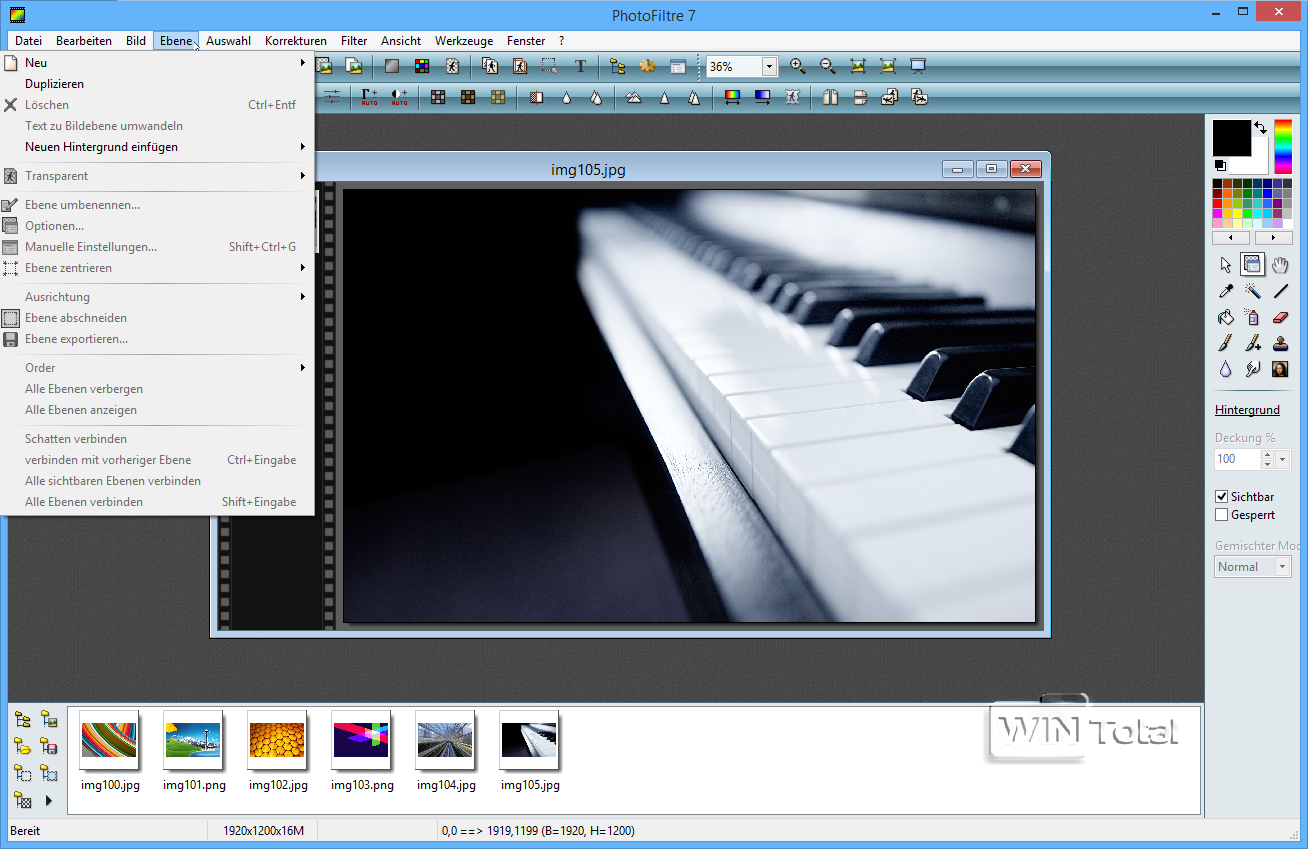Select the Magic Wand tool

coord(1252,291)
